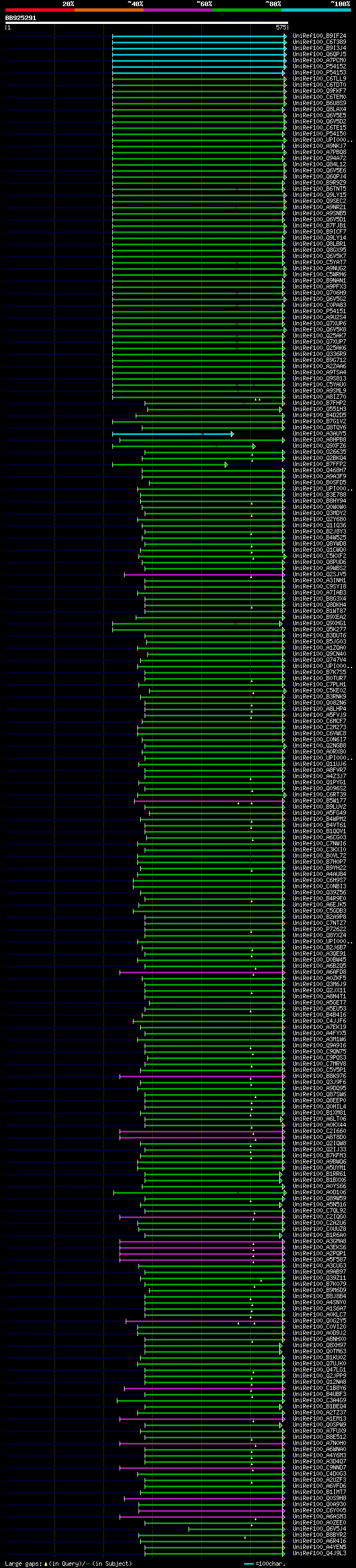This screenshot has height=1568, width=356.
Task: Open hit UniRef100_C2I660
Action: pos(319,1131)
